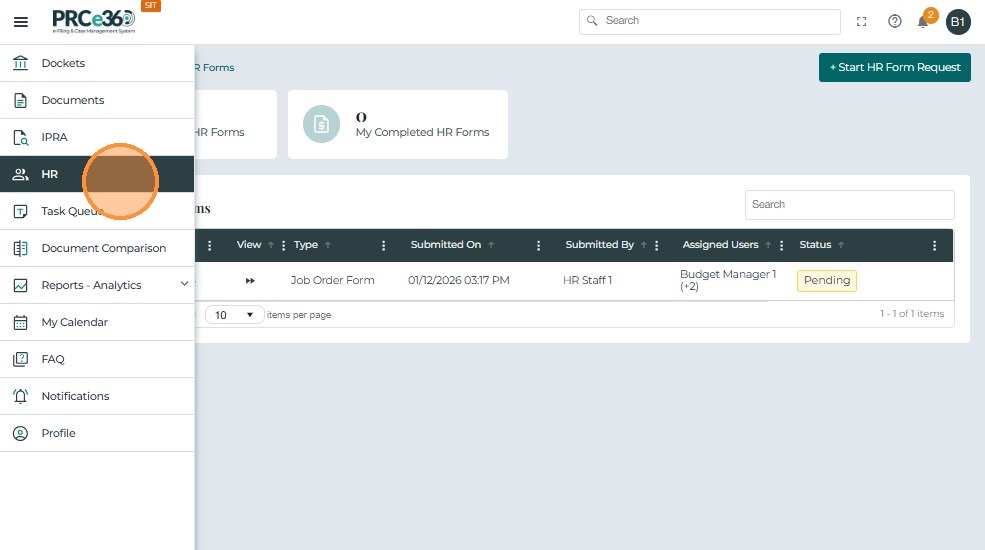This screenshot has width=985, height=550.
Task: Click the magnifier icon in top search
Action: (x=592, y=21)
